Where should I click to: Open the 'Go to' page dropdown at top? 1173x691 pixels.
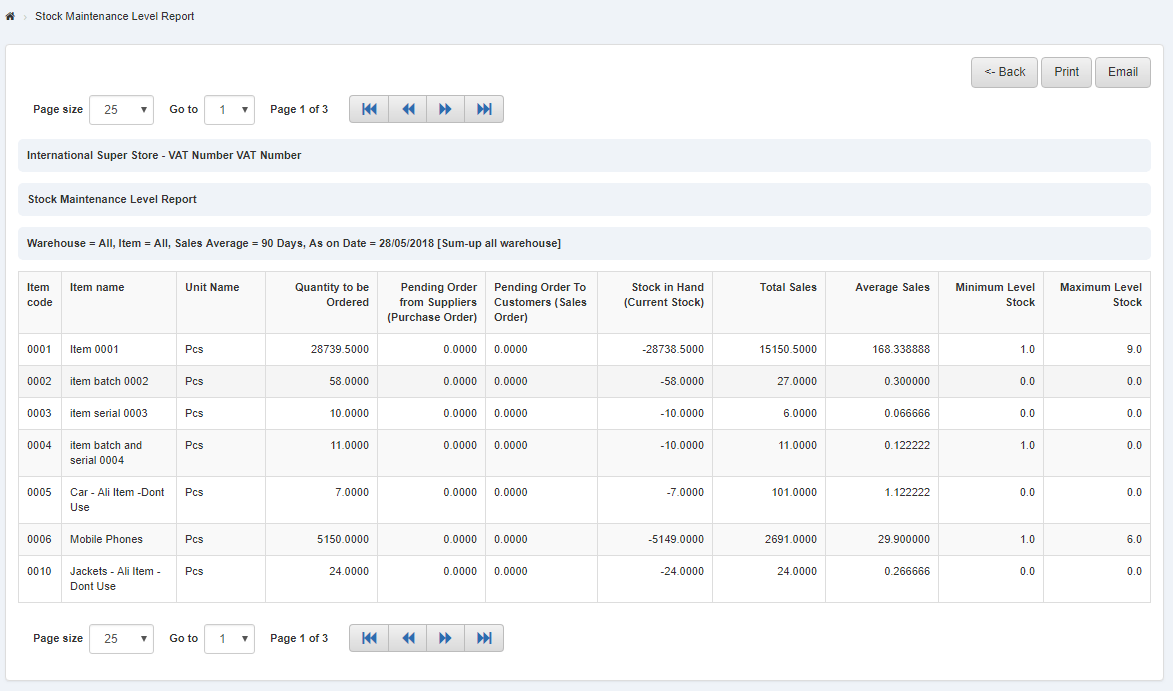click(x=229, y=109)
